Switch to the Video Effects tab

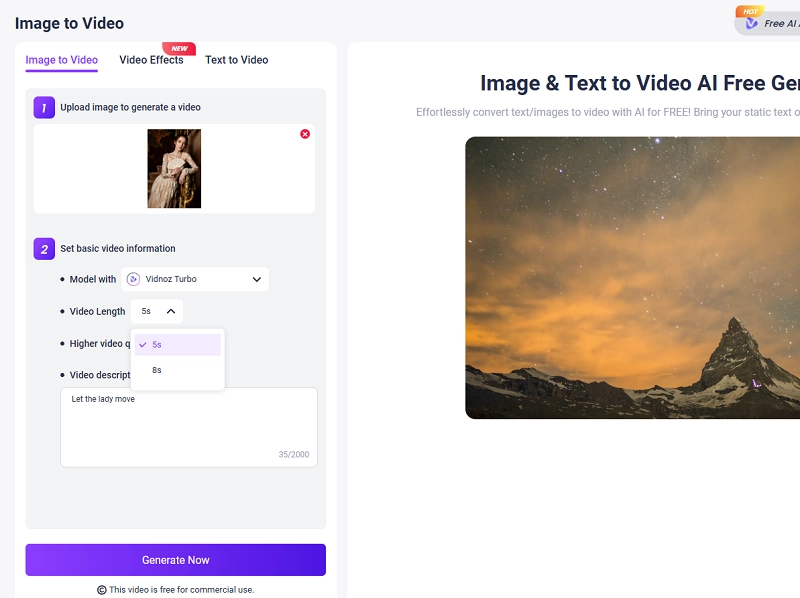152,60
